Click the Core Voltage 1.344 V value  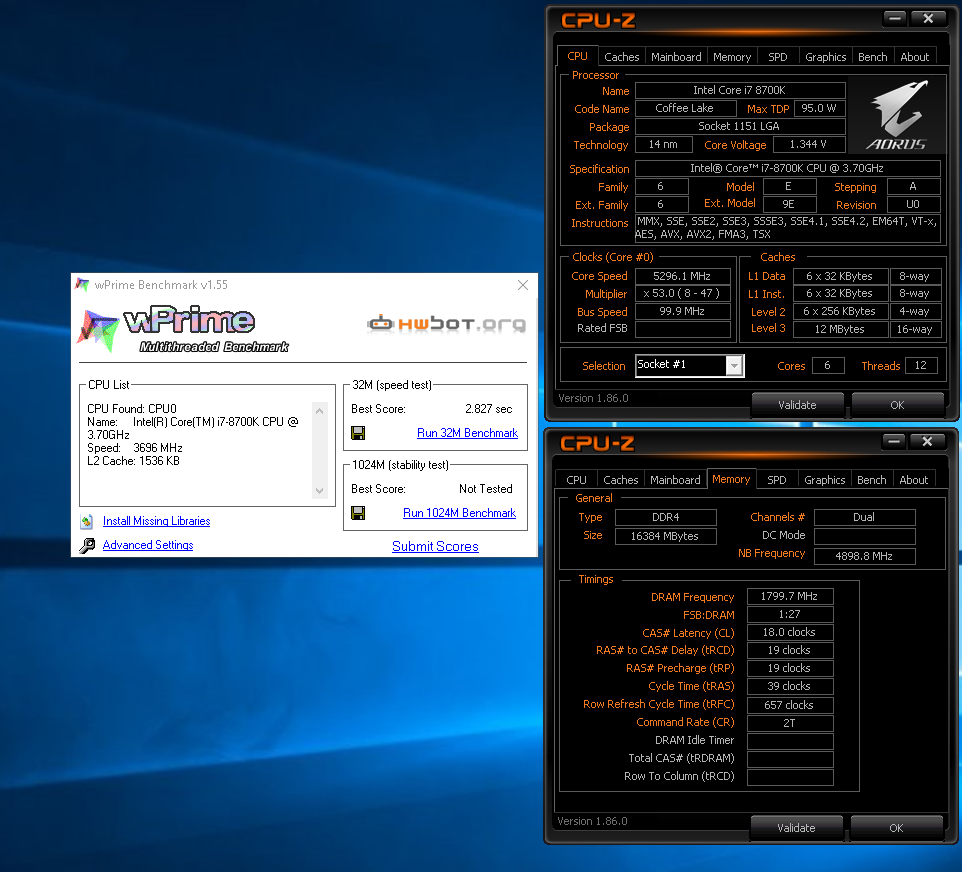point(809,145)
